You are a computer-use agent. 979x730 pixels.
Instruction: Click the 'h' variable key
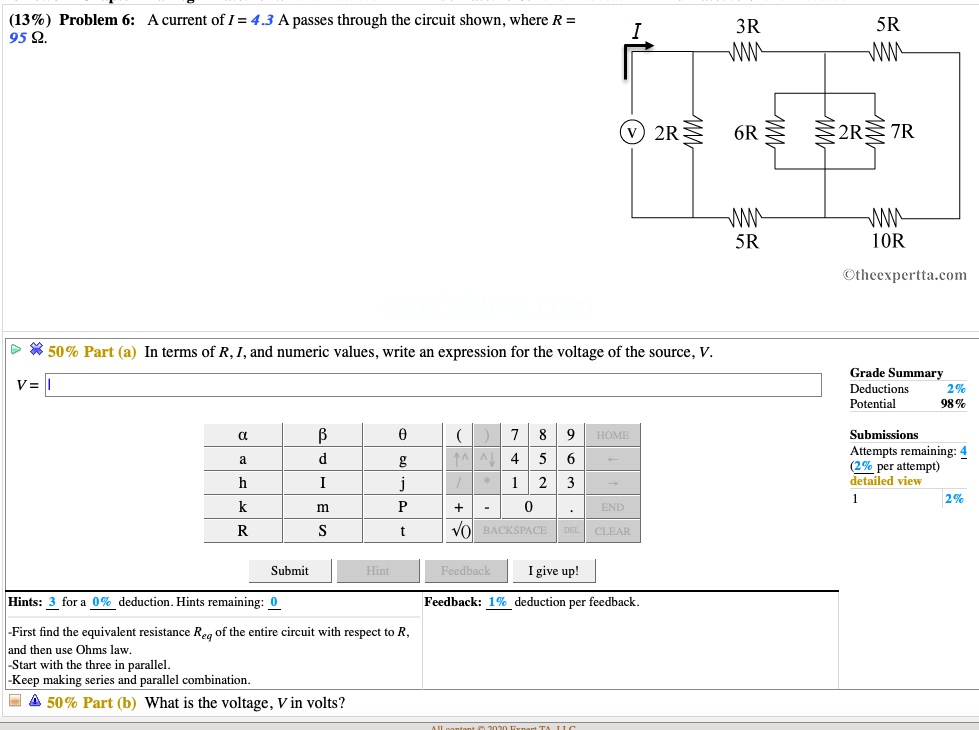pos(243,483)
